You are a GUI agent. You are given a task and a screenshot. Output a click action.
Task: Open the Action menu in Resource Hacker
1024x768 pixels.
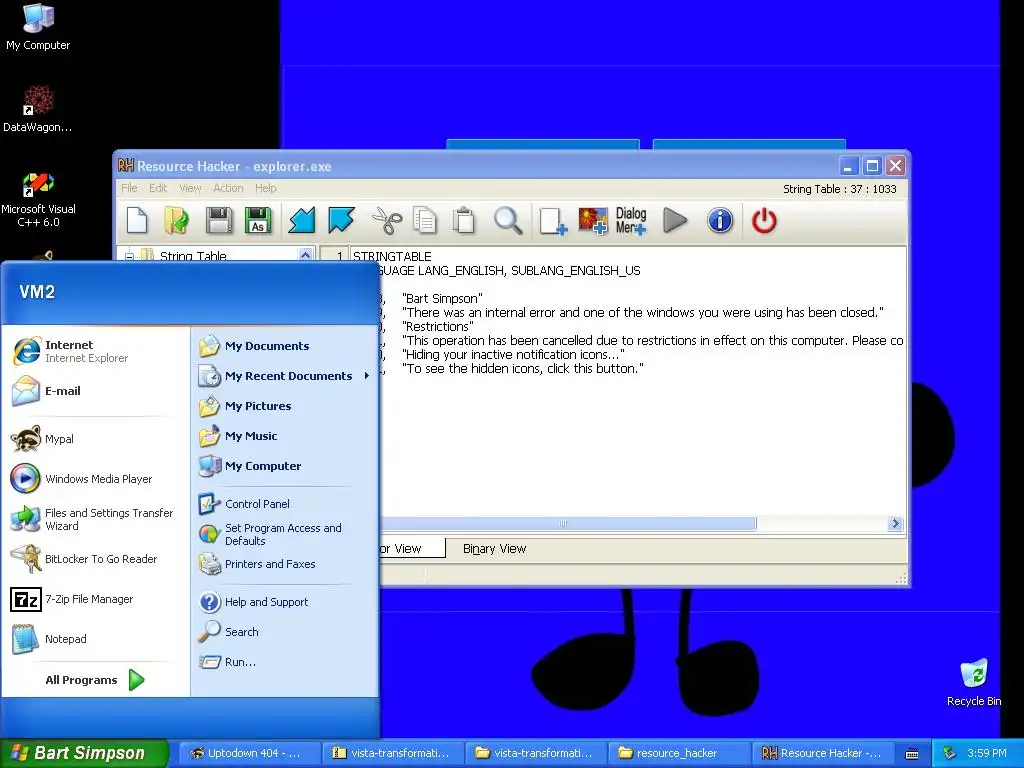click(x=228, y=188)
